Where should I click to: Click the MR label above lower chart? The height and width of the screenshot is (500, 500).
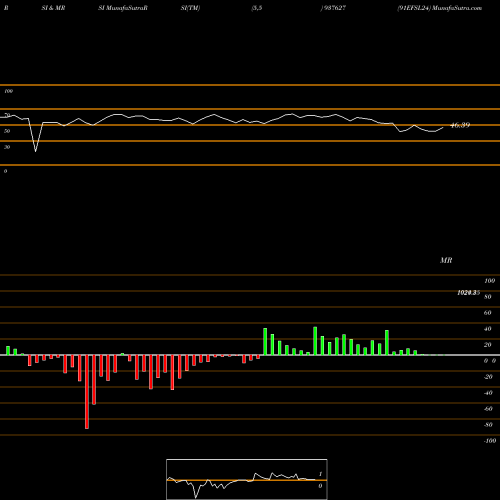click(x=446, y=260)
